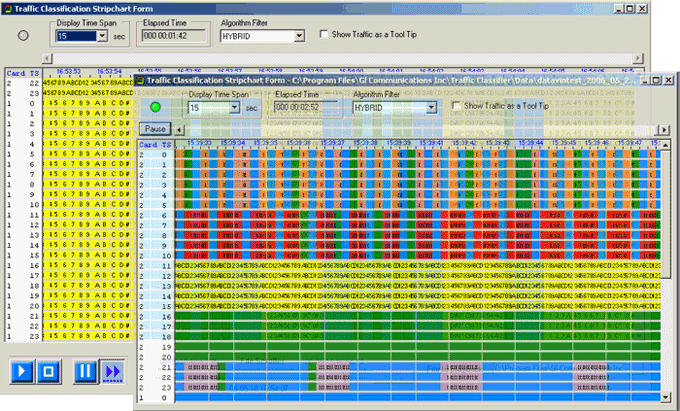Click the 15:39:44 timestamp in the front window
The image size is (680, 411).
click(x=531, y=143)
